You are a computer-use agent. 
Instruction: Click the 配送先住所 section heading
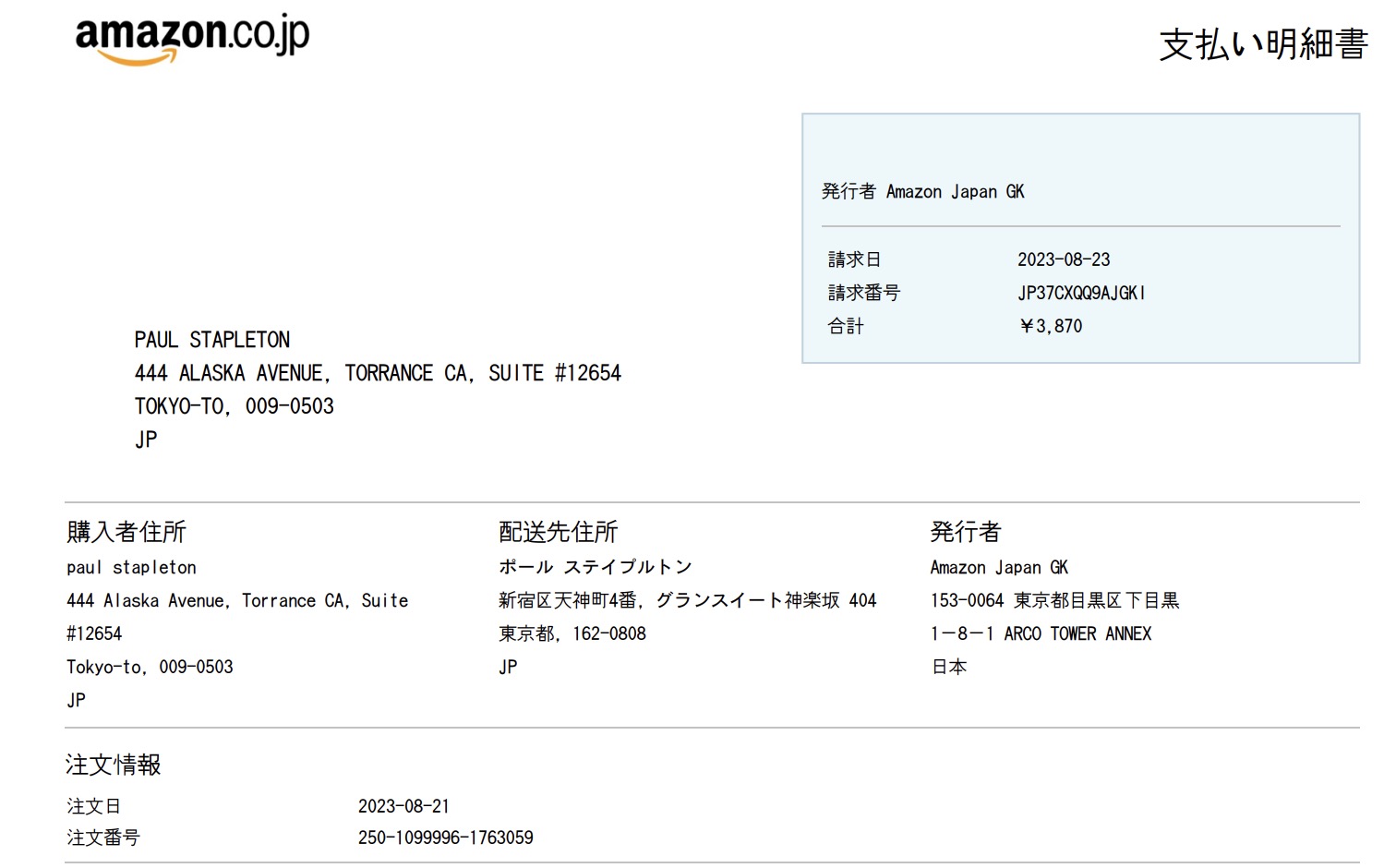click(558, 532)
